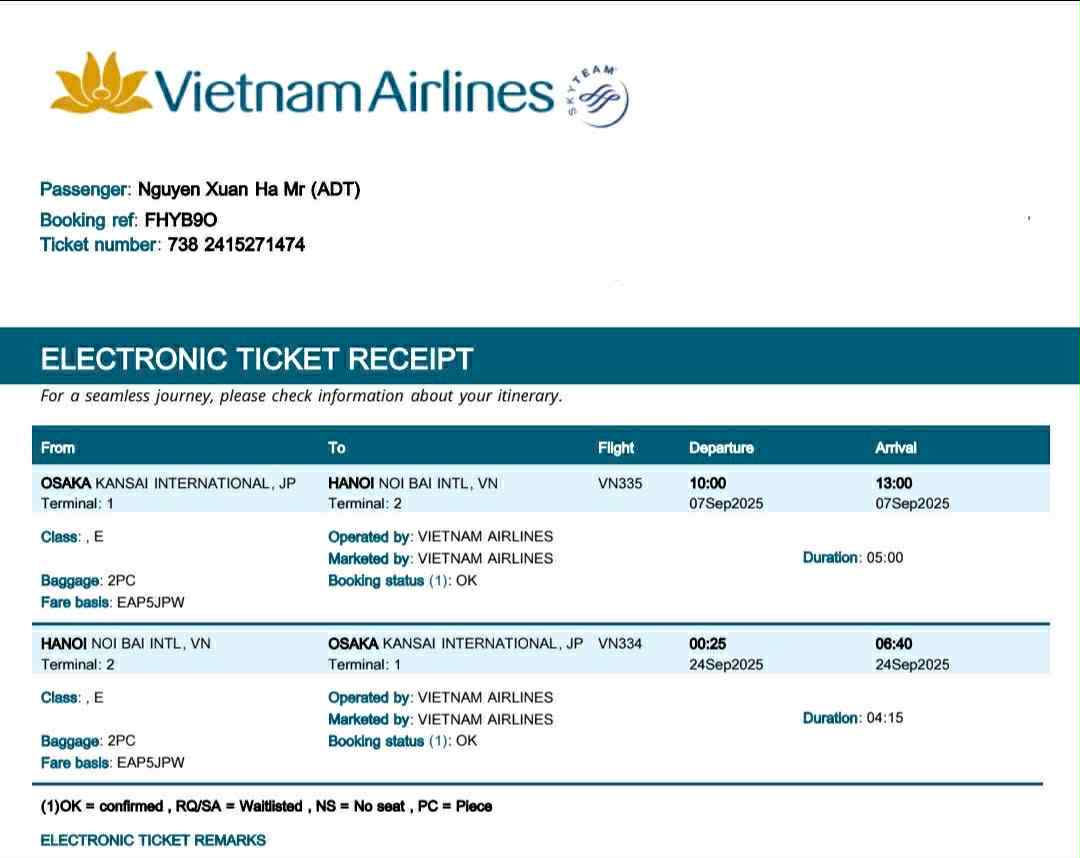Click the 10:00 departure time
Viewport: 1080px width, 858px height.
tap(708, 484)
